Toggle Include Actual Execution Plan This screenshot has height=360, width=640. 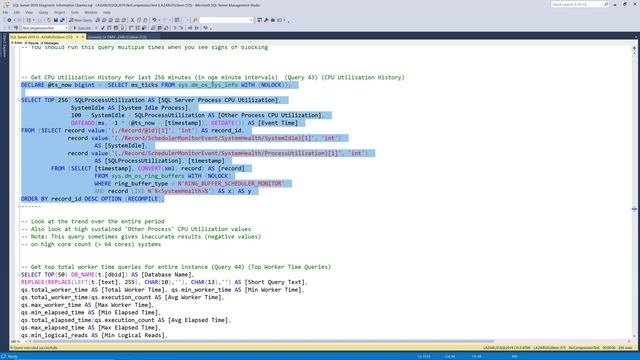[131, 28]
